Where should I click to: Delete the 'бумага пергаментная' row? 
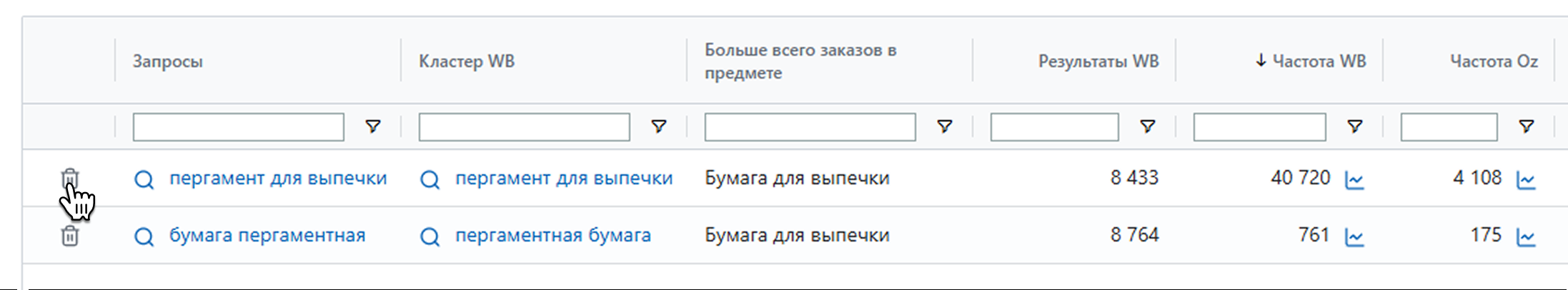click(69, 236)
